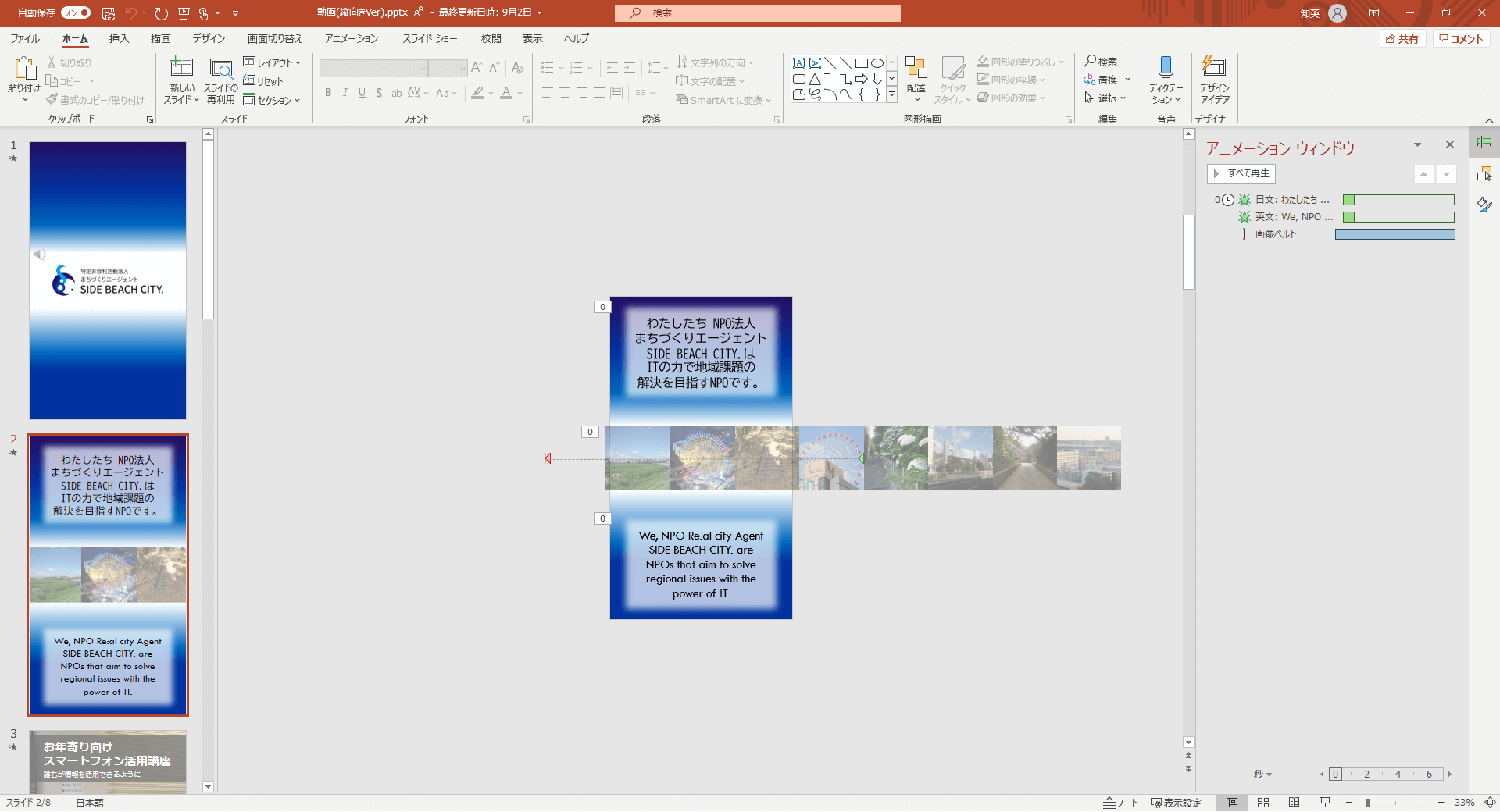Screen dimensions: 1500x812
Task: Click the animation reorder up arrow
Action: 1424,174
